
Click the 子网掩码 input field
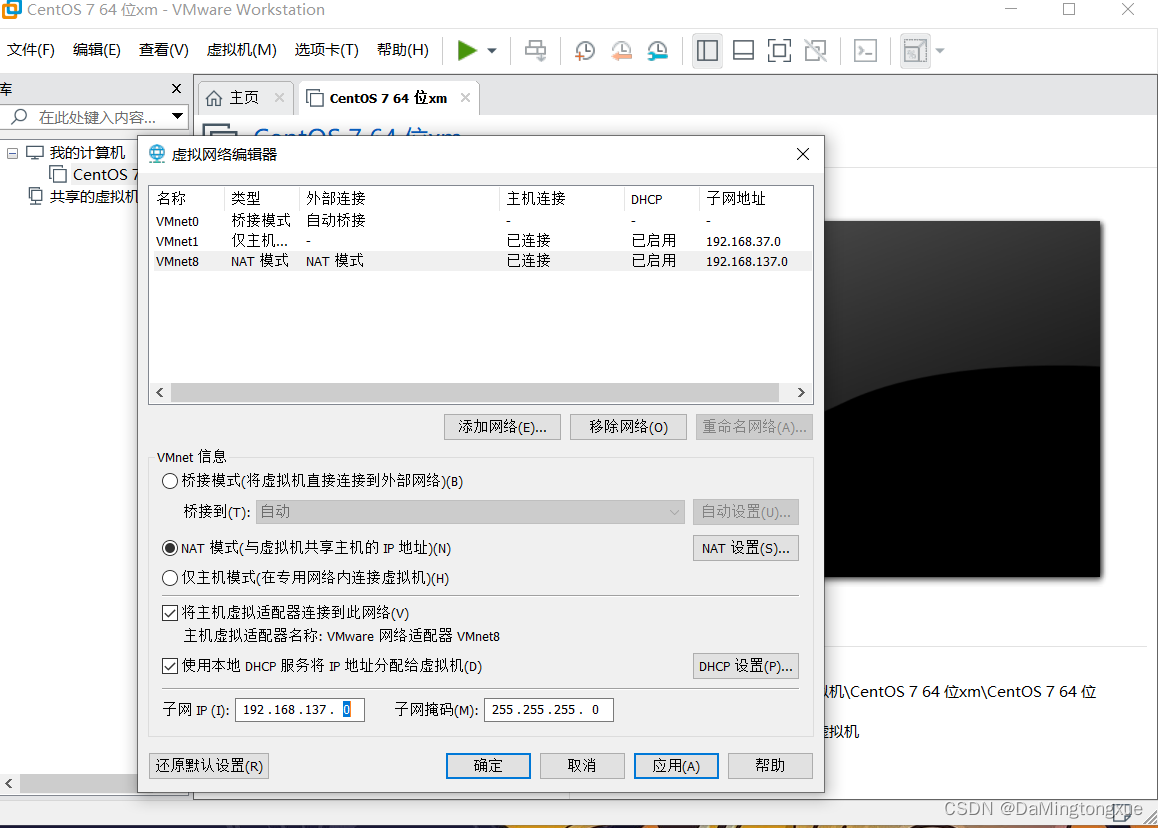click(549, 710)
